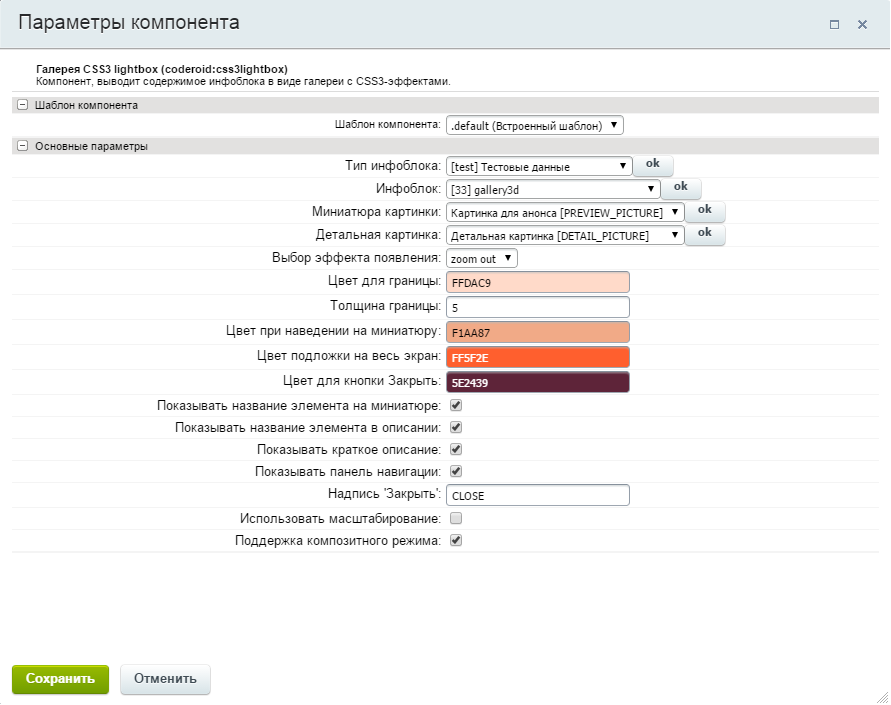Open the Шаблон компонента dropdown
Viewport: 891px width, 705px height.
[x=534, y=125]
